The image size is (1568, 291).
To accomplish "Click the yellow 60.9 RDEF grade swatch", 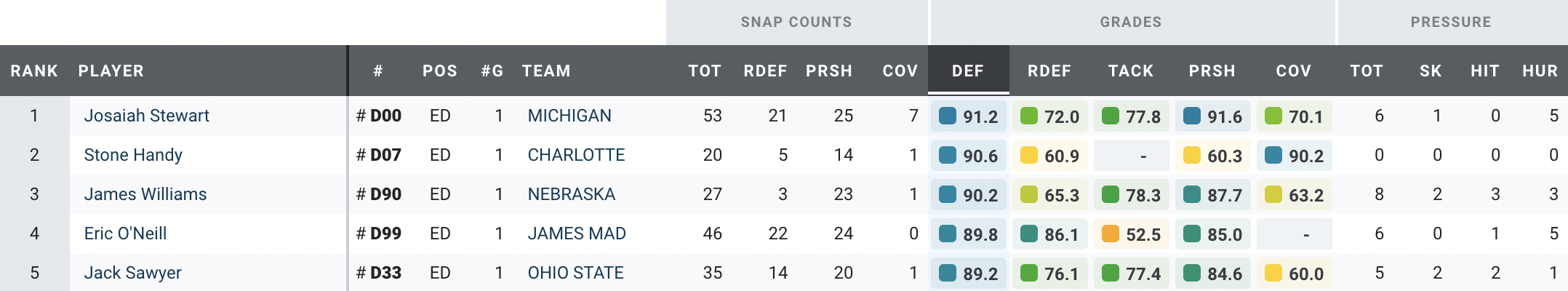I will click(x=1029, y=156).
